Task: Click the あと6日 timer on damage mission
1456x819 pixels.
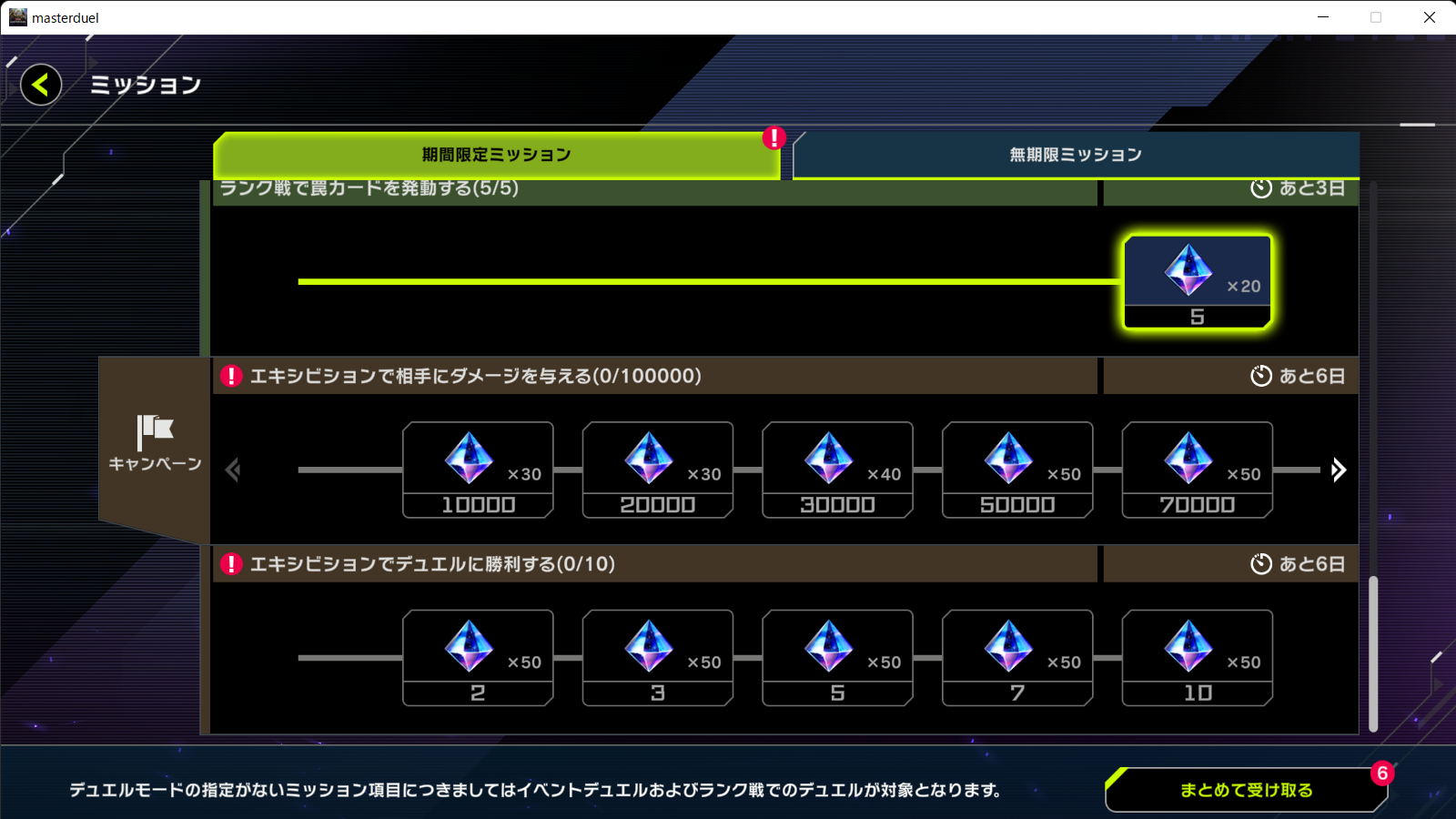Action: click(1298, 376)
